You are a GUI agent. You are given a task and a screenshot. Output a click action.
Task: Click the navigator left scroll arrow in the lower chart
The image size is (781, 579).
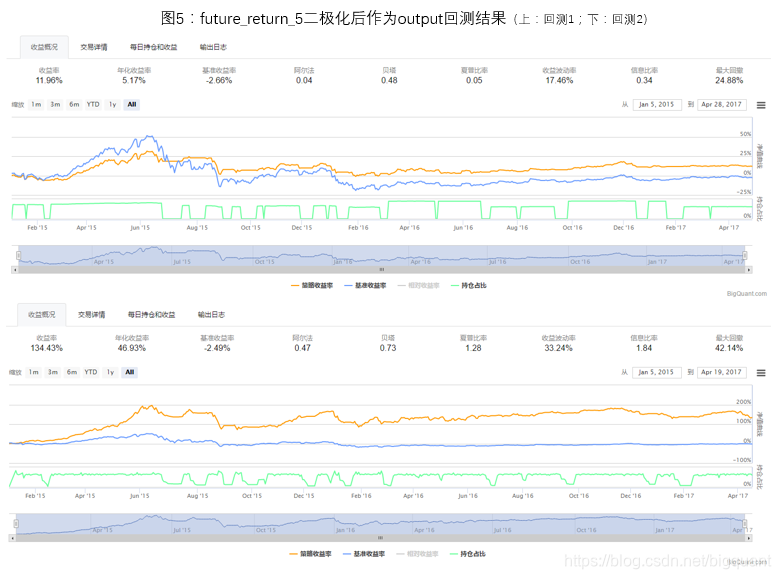[12, 538]
